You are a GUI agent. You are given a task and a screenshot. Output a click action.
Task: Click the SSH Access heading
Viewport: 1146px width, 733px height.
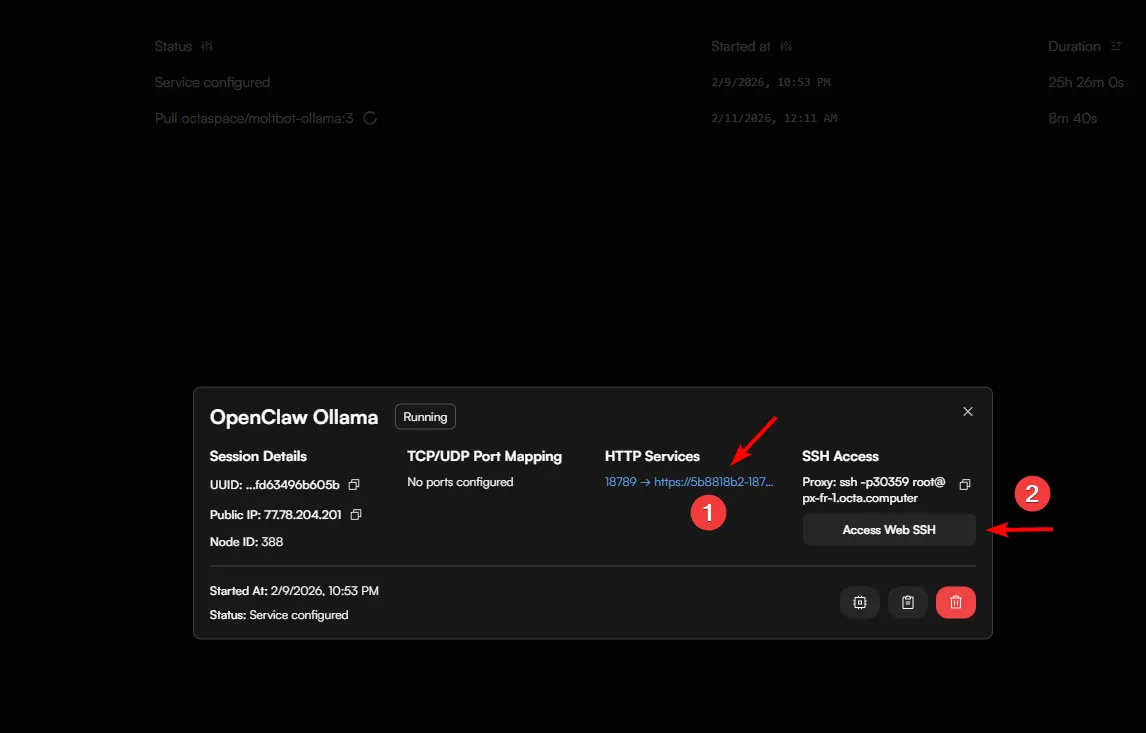(840, 456)
